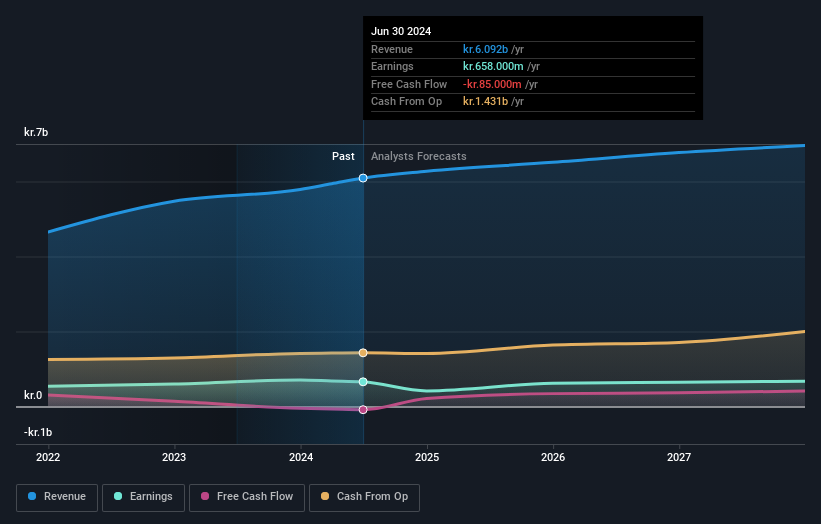Screen dimensions: 821x524
Task: Click the Jun 30 2024 tooltip date
Action: [x=401, y=31]
